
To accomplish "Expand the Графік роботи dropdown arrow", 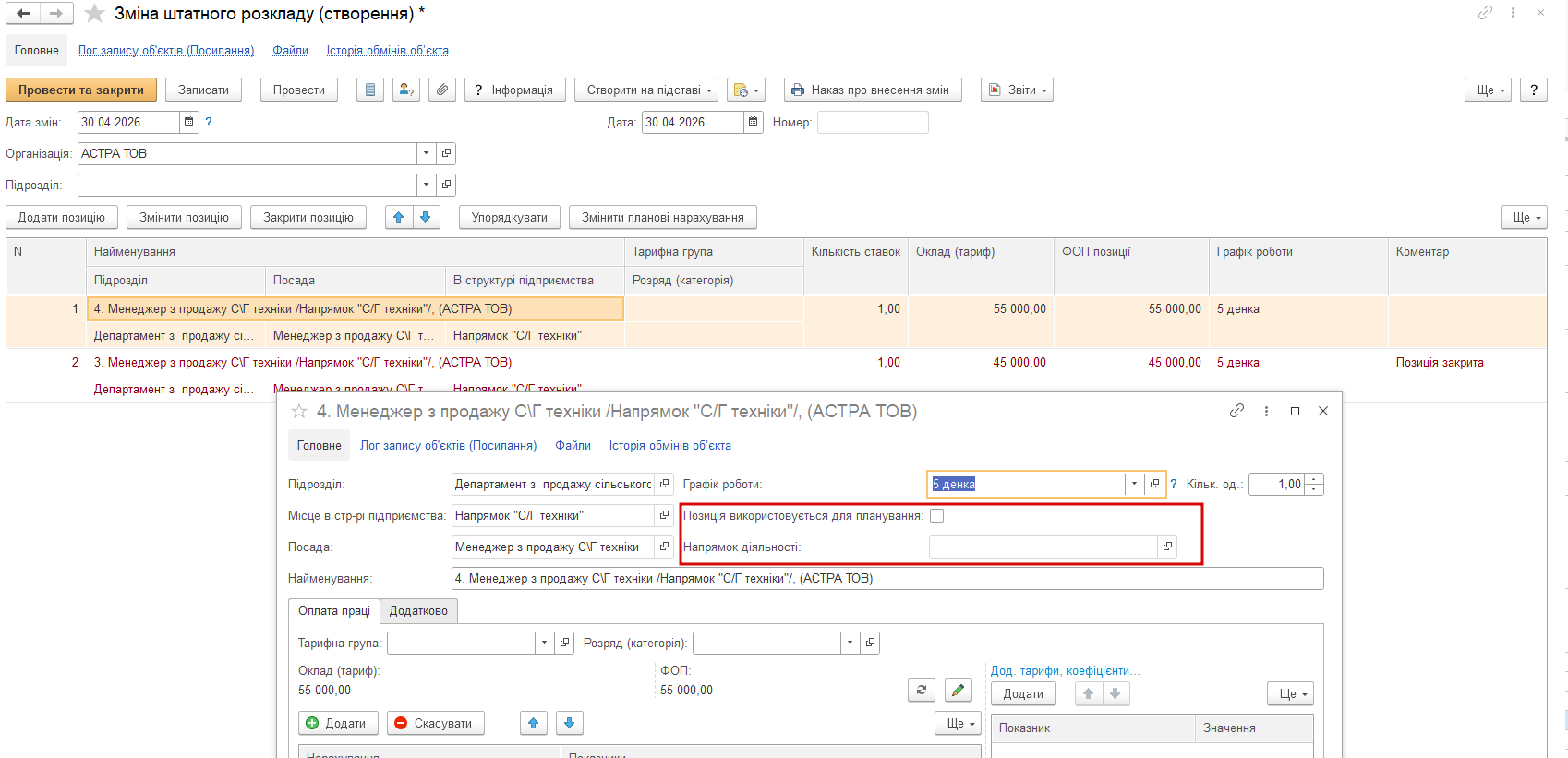I will click(x=1134, y=484).
